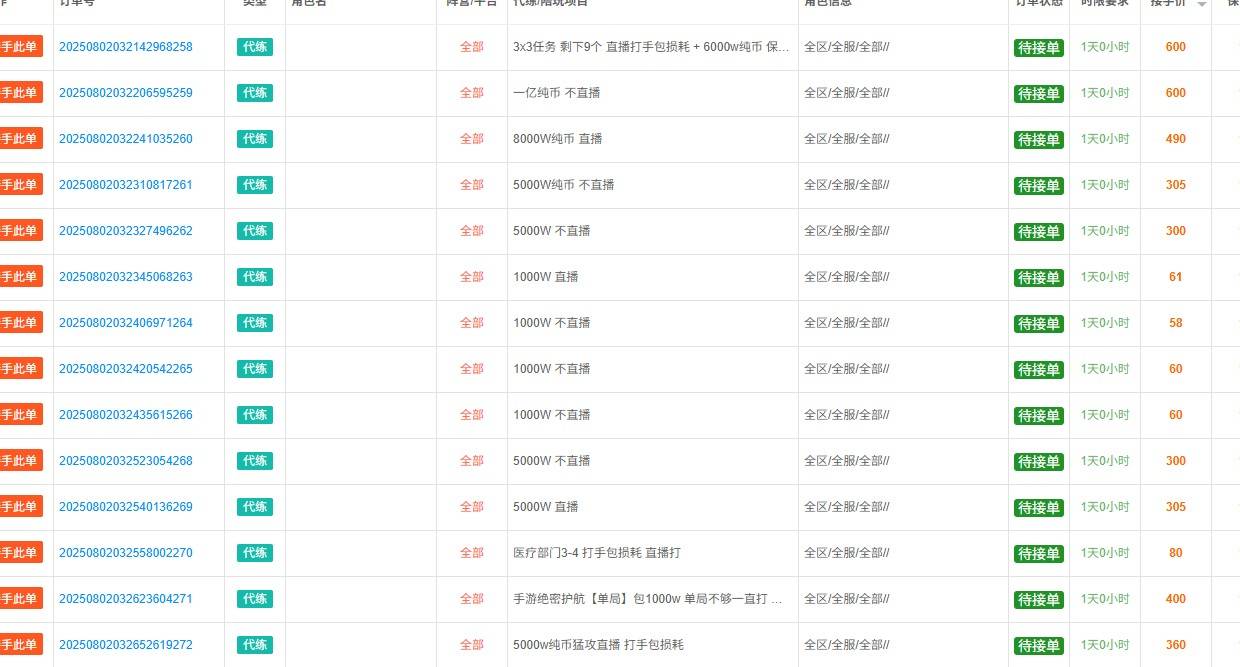Click 待接单 status of the 3x3任务 order
The height and width of the screenshot is (667, 1240).
click(1039, 48)
